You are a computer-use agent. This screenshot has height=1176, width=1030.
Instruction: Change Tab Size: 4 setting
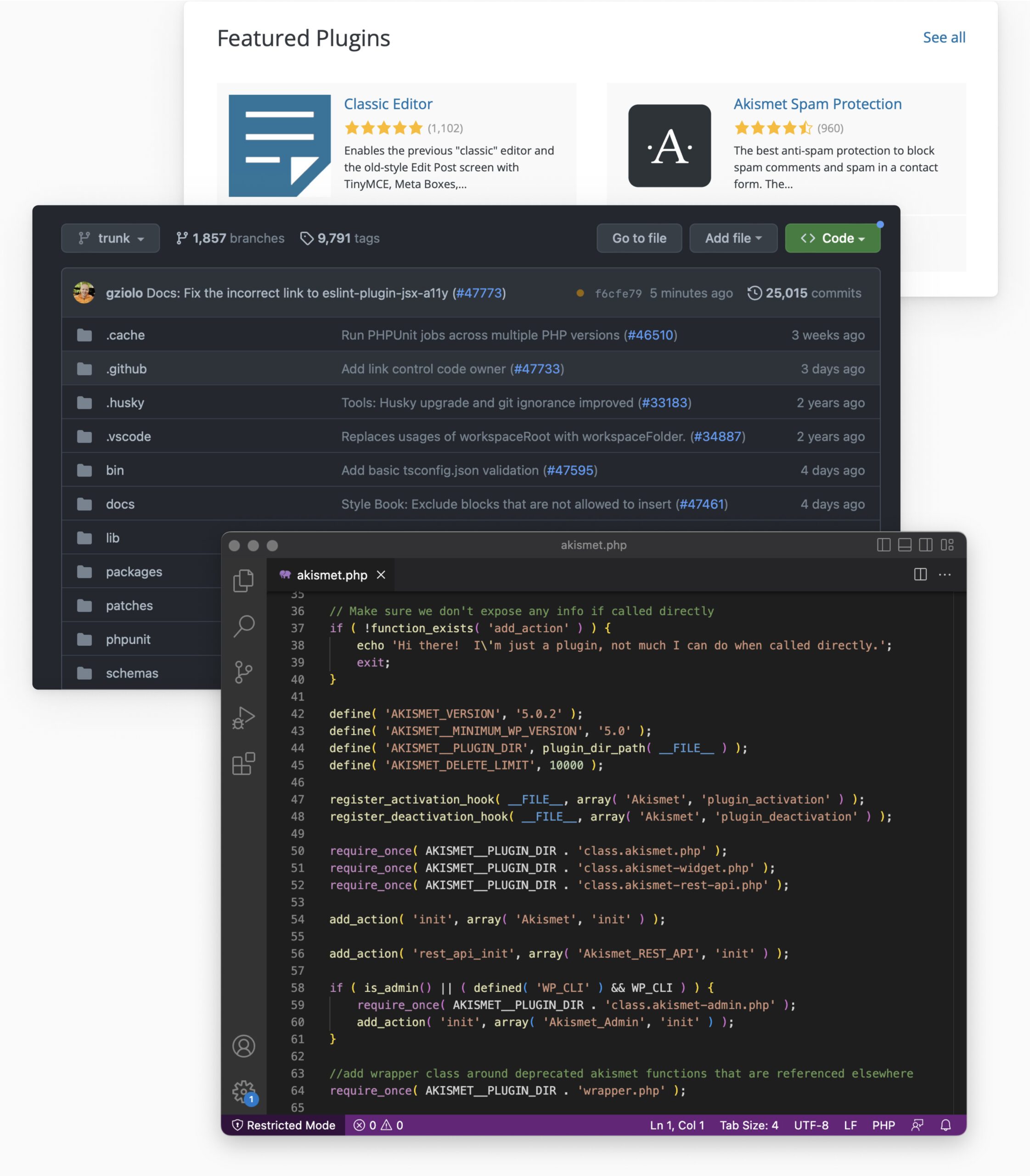(x=749, y=1125)
